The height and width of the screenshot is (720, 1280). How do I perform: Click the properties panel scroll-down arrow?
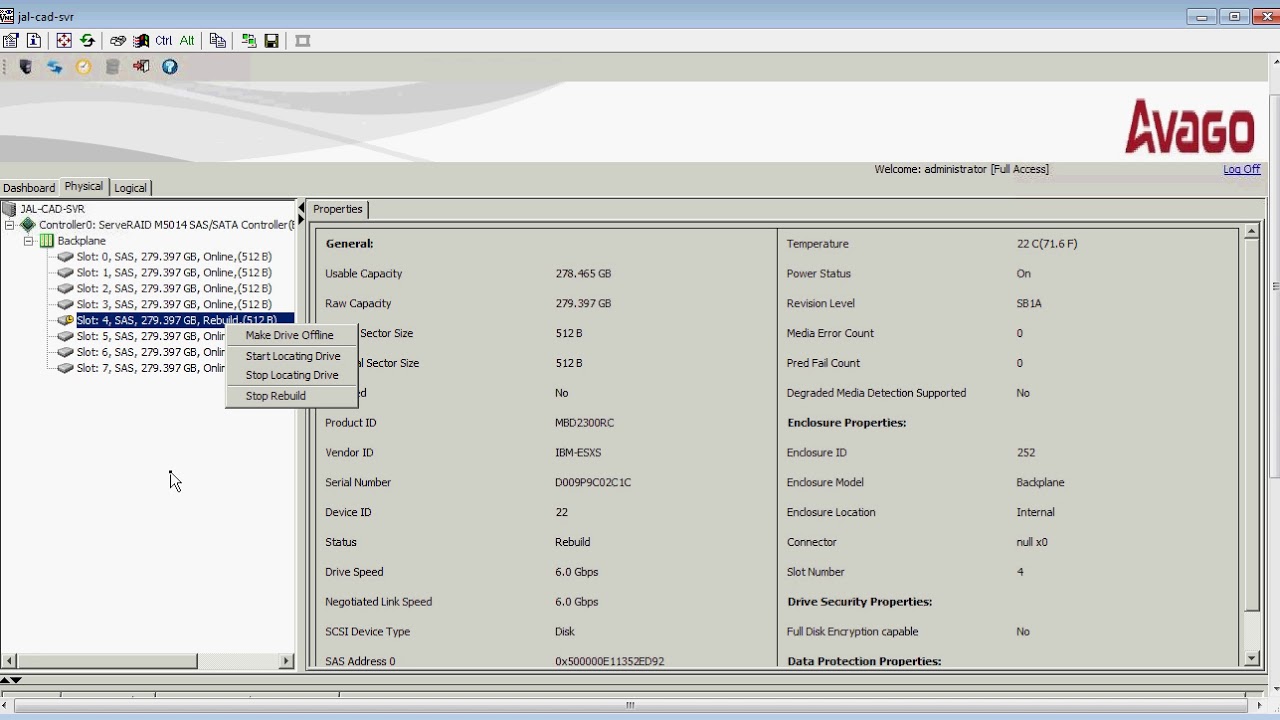(x=1251, y=659)
